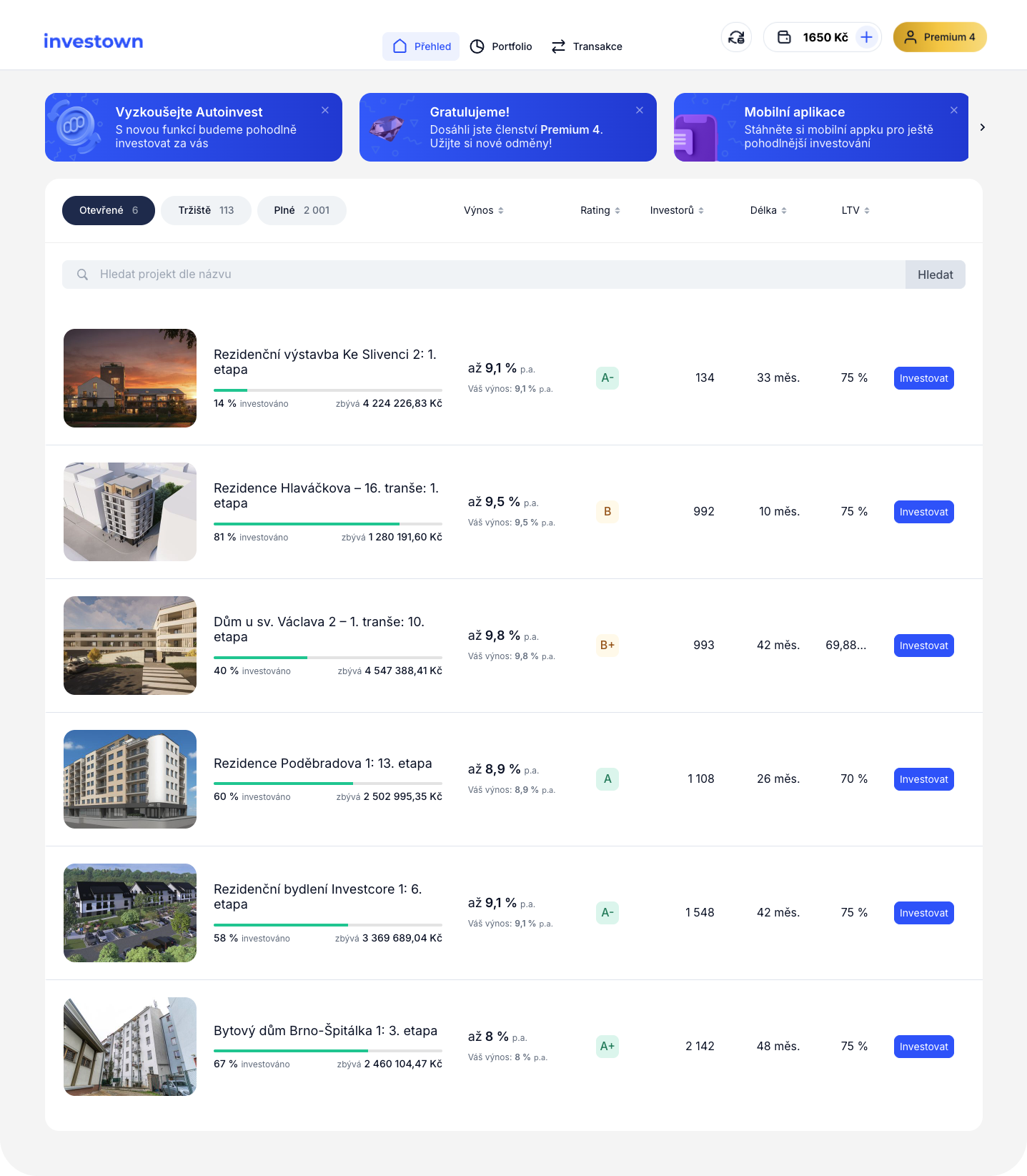
Task: Click the A- rating badge of Ke Slivenci
Action: click(607, 378)
